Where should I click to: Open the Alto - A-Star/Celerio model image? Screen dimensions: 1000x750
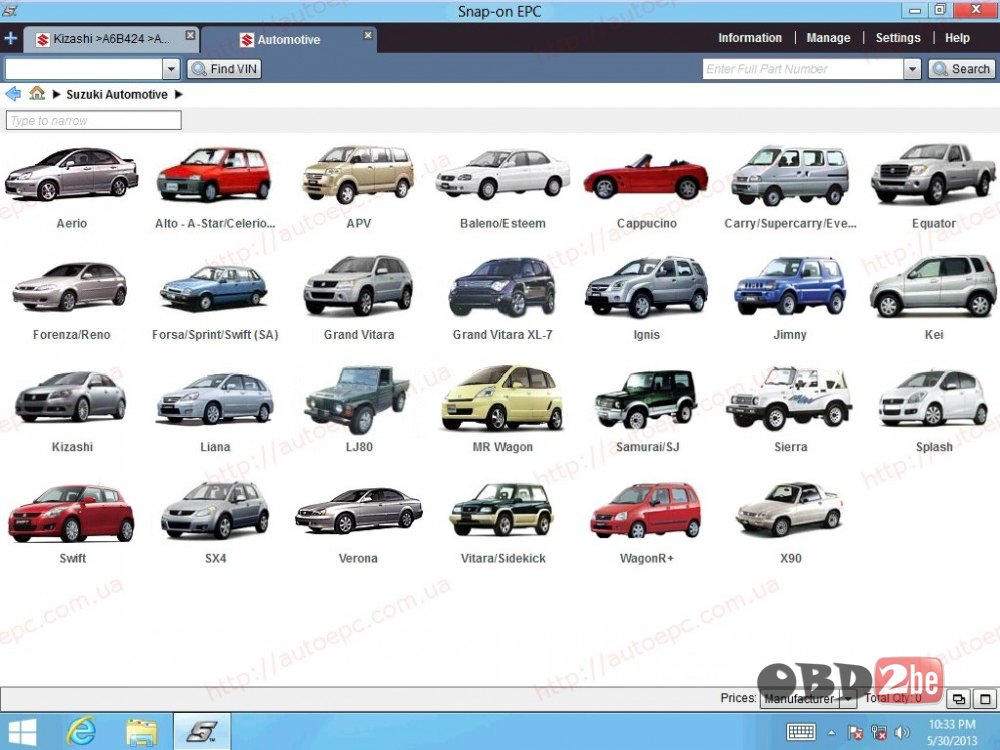[214, 173]
